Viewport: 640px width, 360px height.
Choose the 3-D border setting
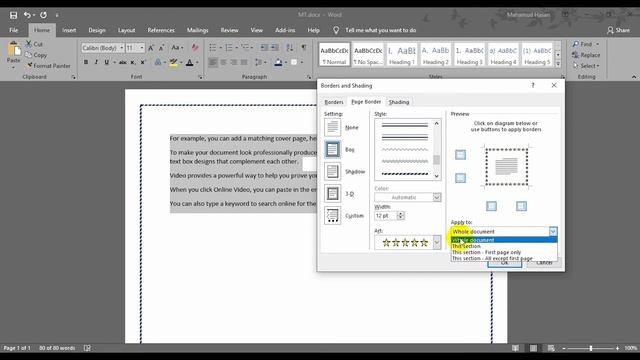click(332, 193)
